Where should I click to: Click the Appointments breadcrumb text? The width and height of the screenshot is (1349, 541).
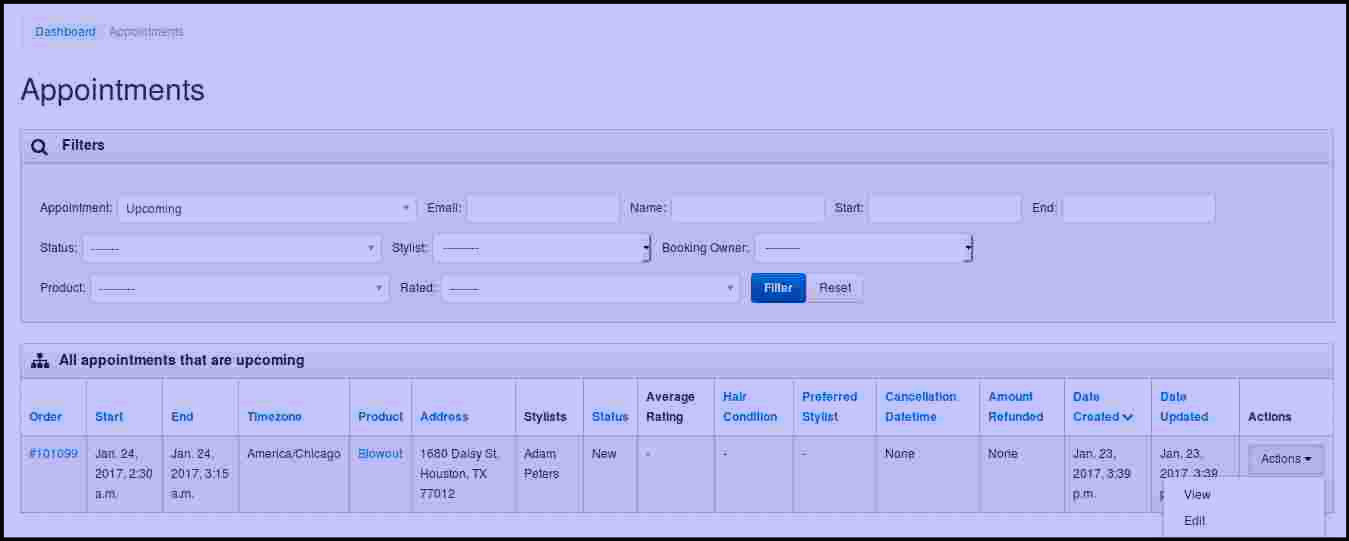(146, 32)
